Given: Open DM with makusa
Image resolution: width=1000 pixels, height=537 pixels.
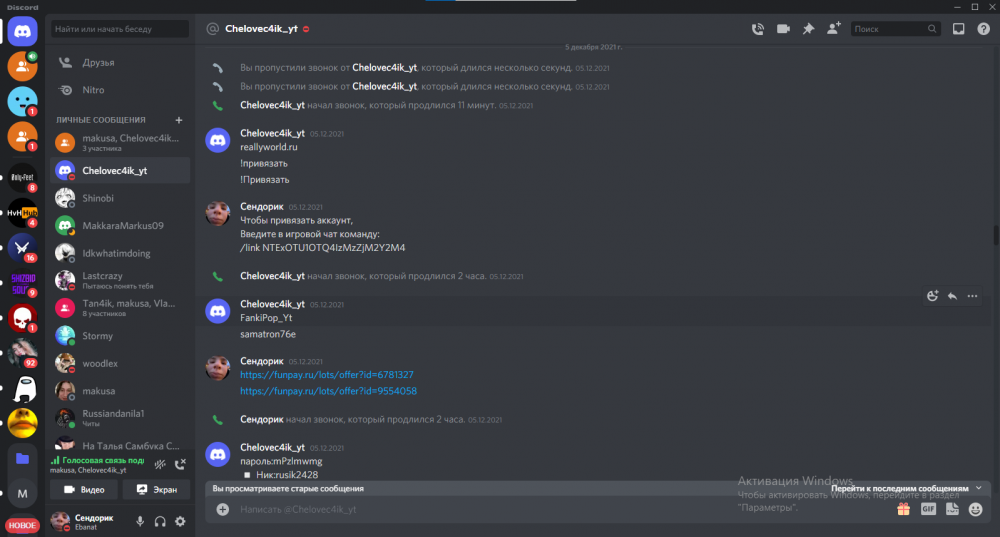Looking at the screenshot, I should coord(120,391).
